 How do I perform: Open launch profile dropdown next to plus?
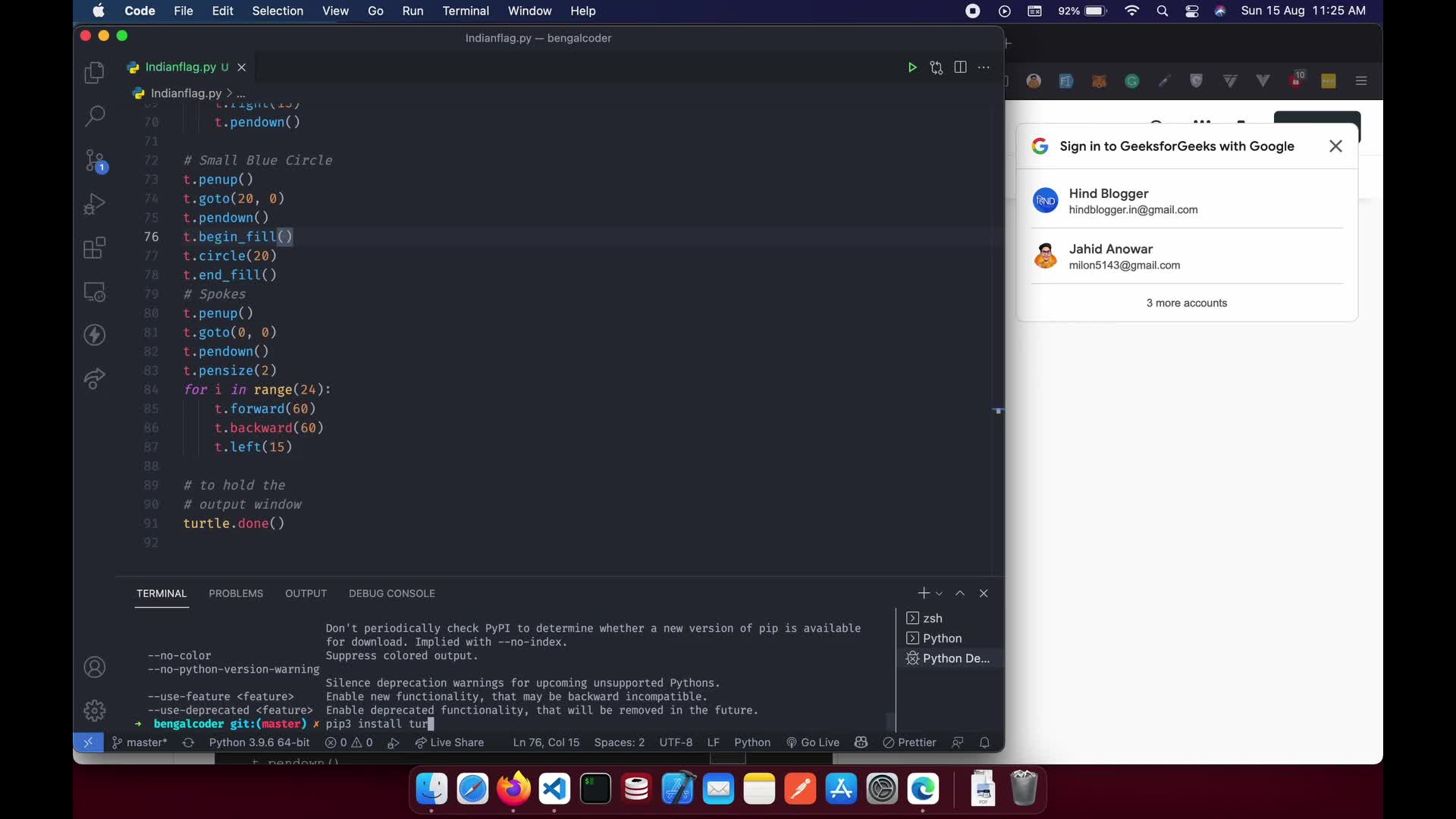tap(939, 594)
